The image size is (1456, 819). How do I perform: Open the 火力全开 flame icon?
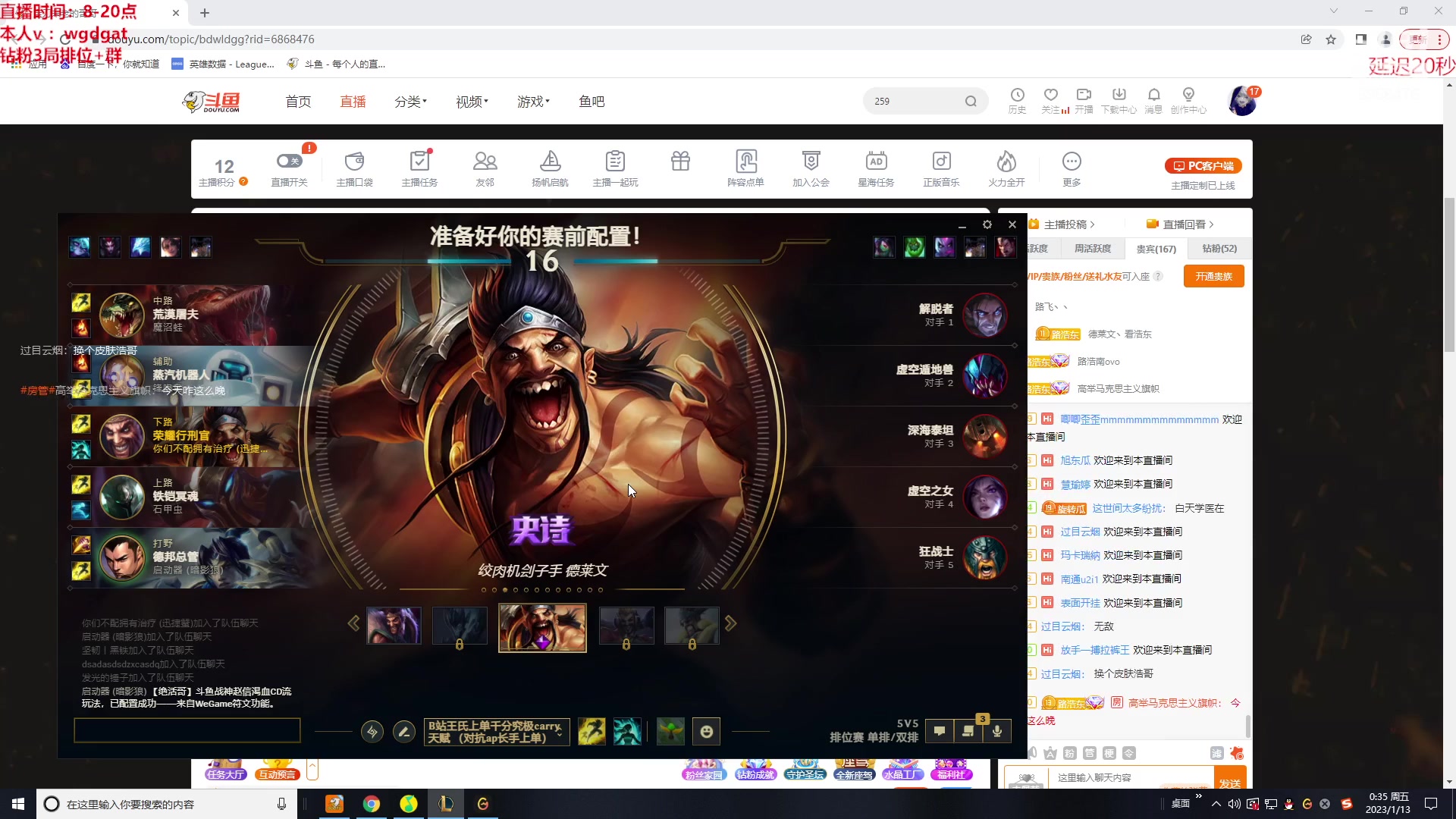[x=1006, y=162]
